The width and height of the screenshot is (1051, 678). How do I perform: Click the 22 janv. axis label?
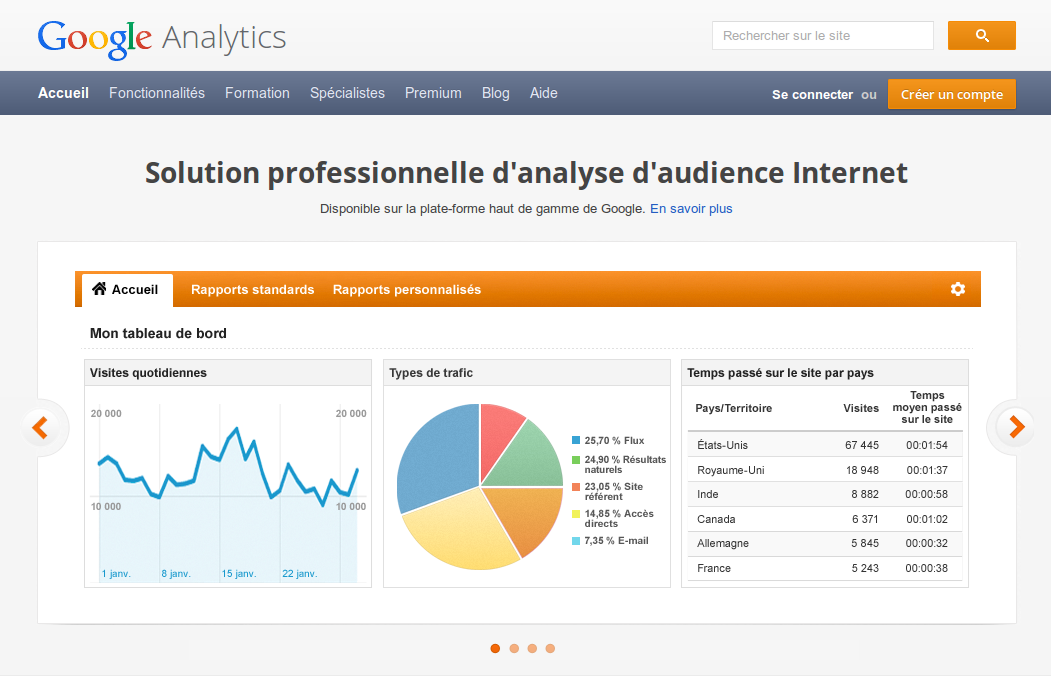[x=300, y=573]
